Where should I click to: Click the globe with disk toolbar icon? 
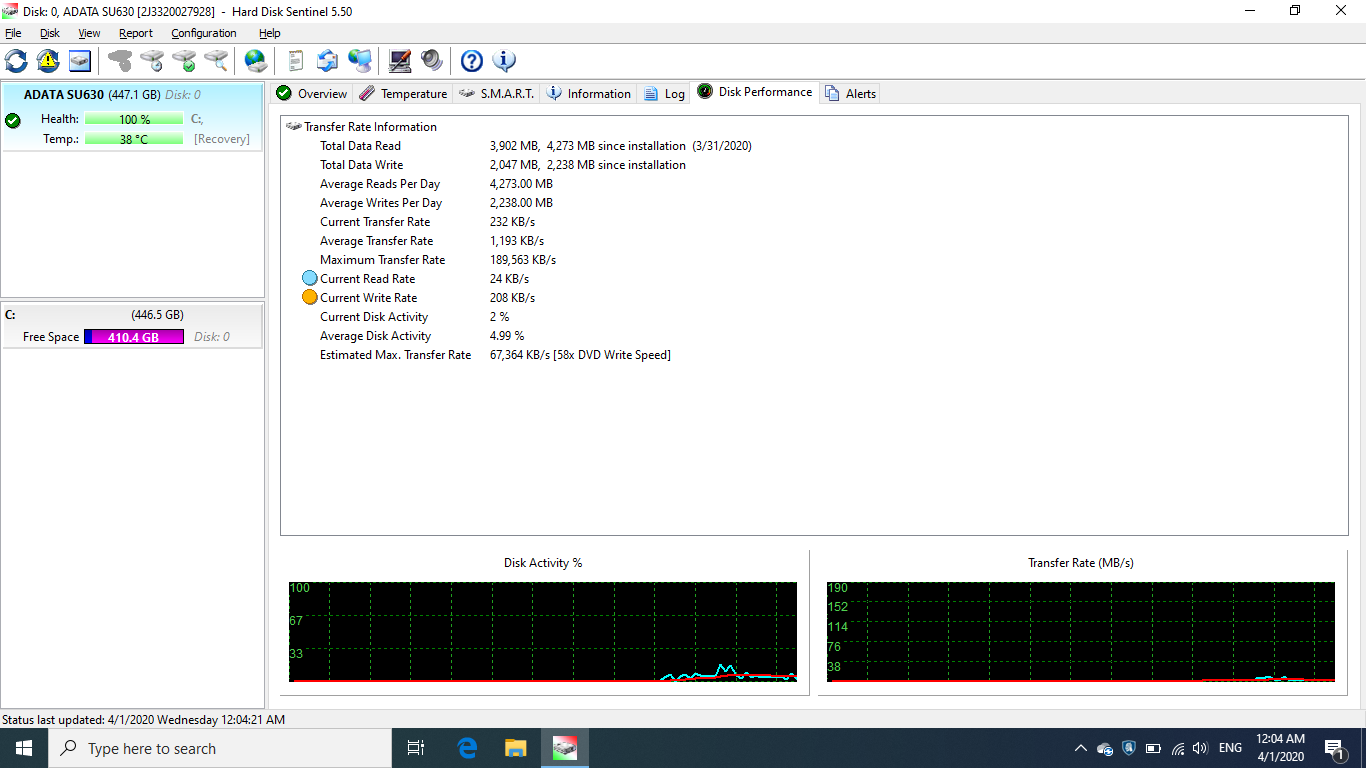pyautogui.click(x=256, y=61)
